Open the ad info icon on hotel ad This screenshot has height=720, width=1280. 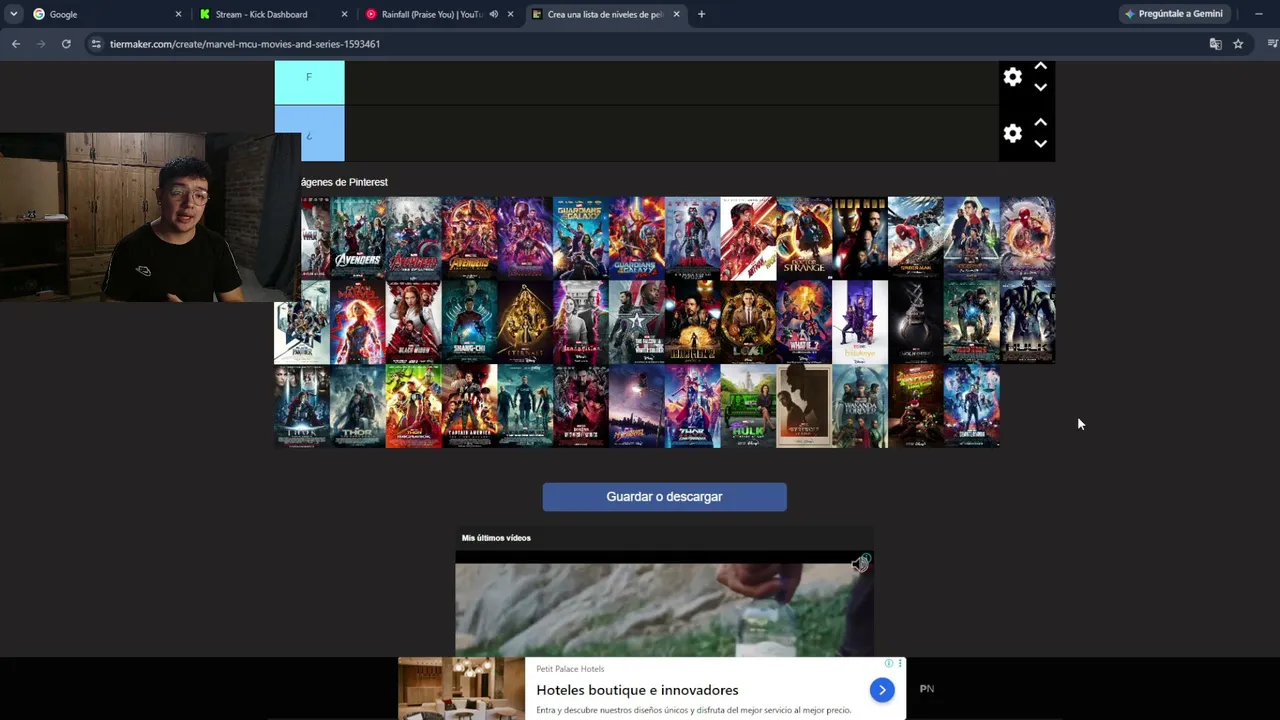(x=888, y=663)
